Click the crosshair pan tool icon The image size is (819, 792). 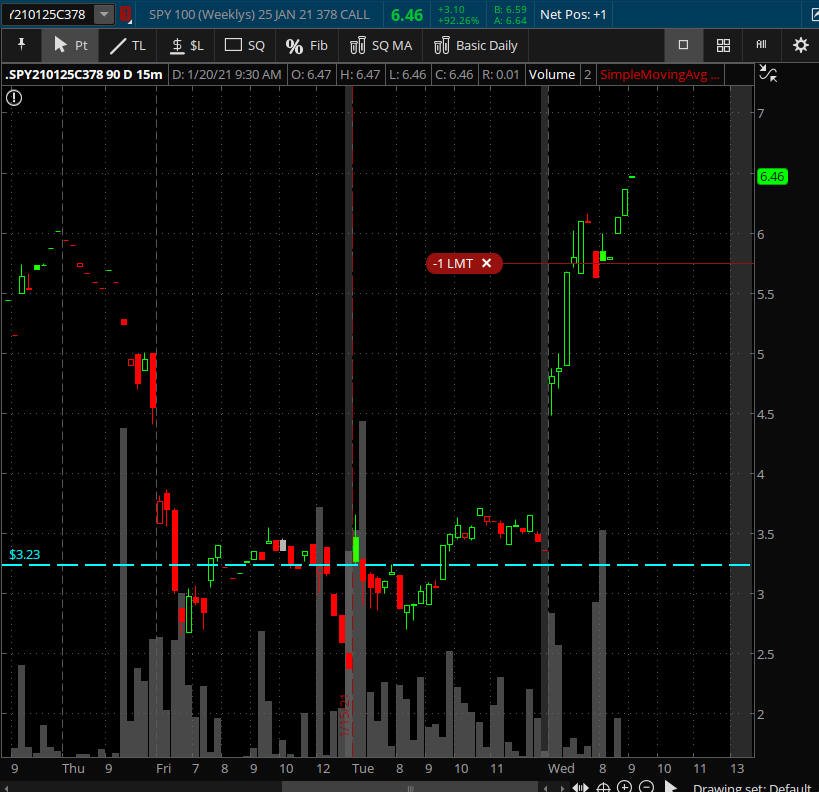click(603, 787)
